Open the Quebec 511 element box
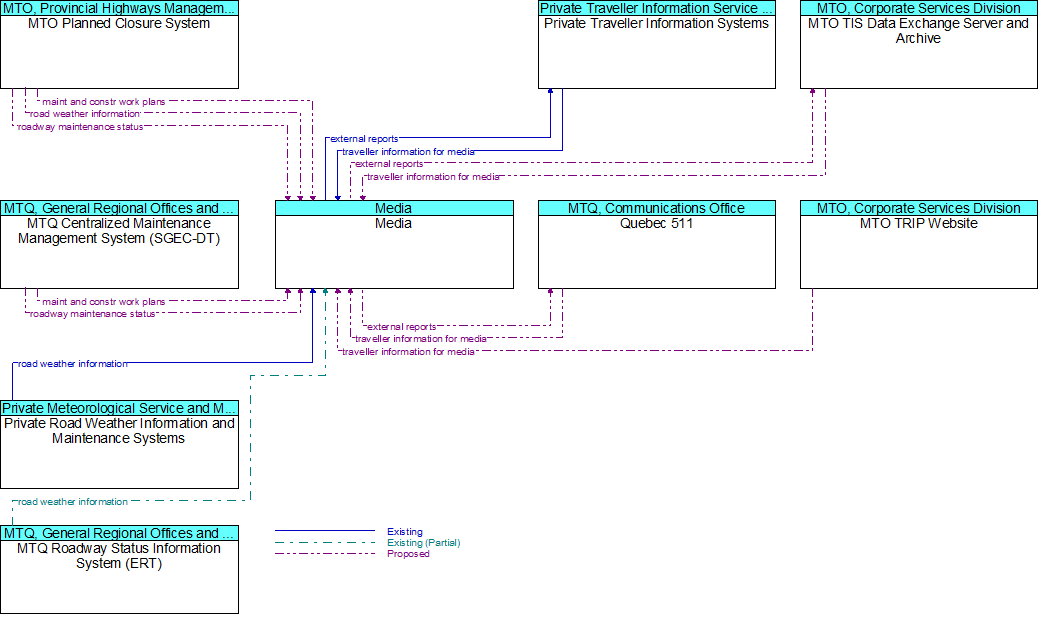The height and width of the screenshot is (625, 1047). point(656,252)
